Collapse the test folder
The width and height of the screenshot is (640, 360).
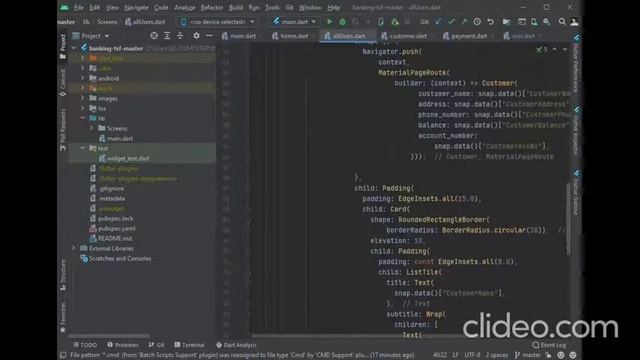82,148
